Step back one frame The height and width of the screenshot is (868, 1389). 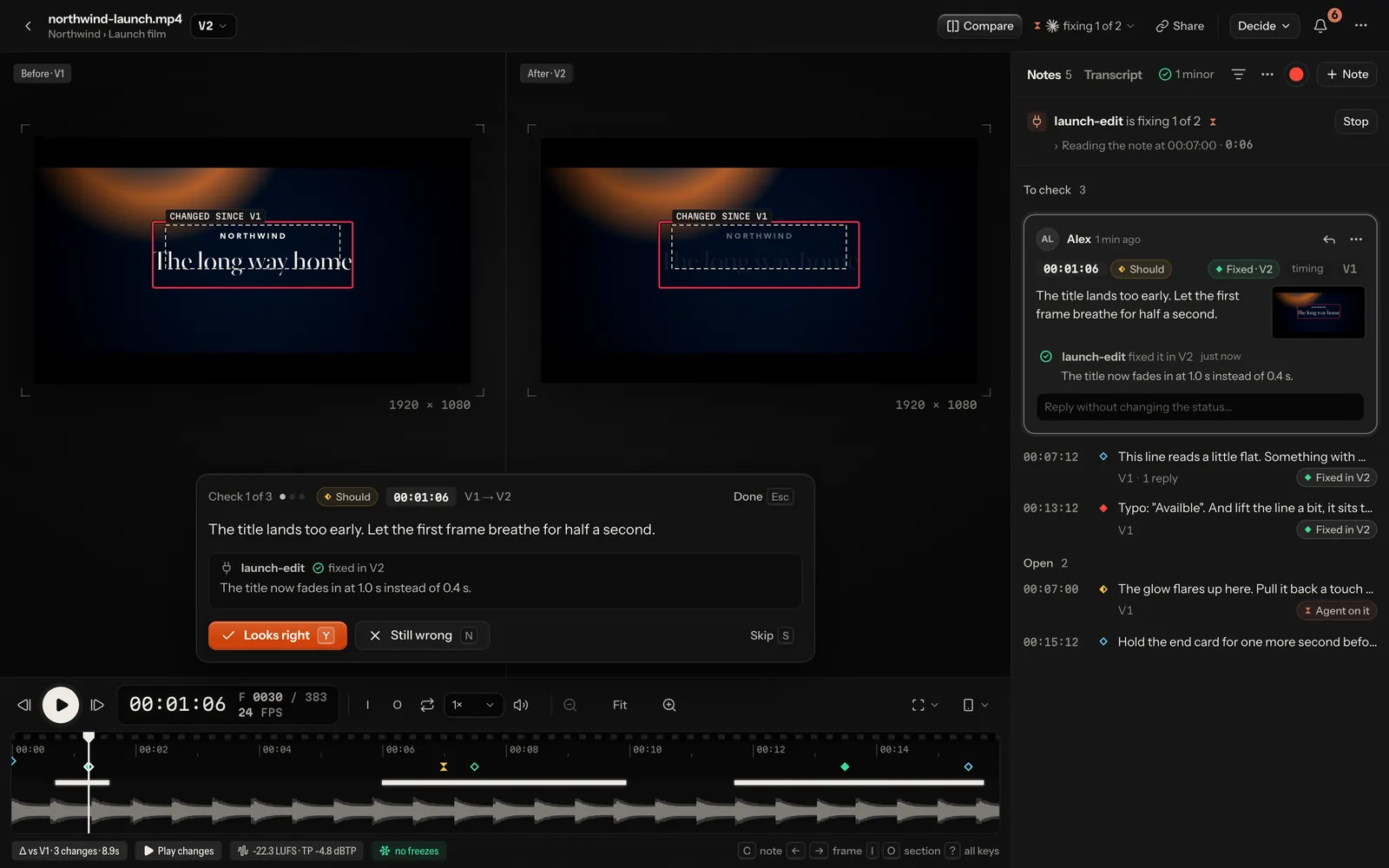24,705
